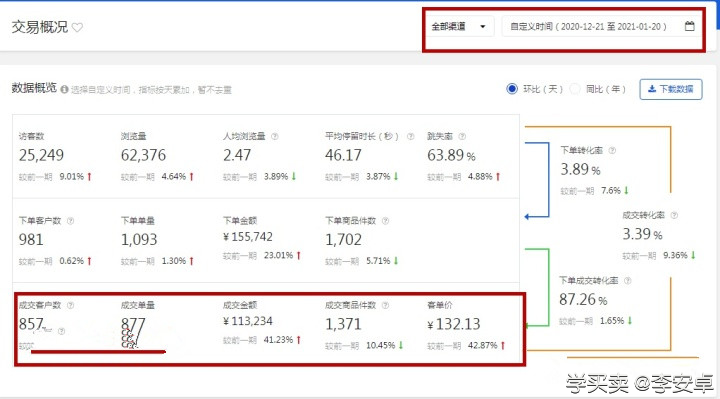Image resolution: width=720 pixels, height=399 pixels.
Task: Click the average stay value 46.17
Action: (x=343, y=155)
